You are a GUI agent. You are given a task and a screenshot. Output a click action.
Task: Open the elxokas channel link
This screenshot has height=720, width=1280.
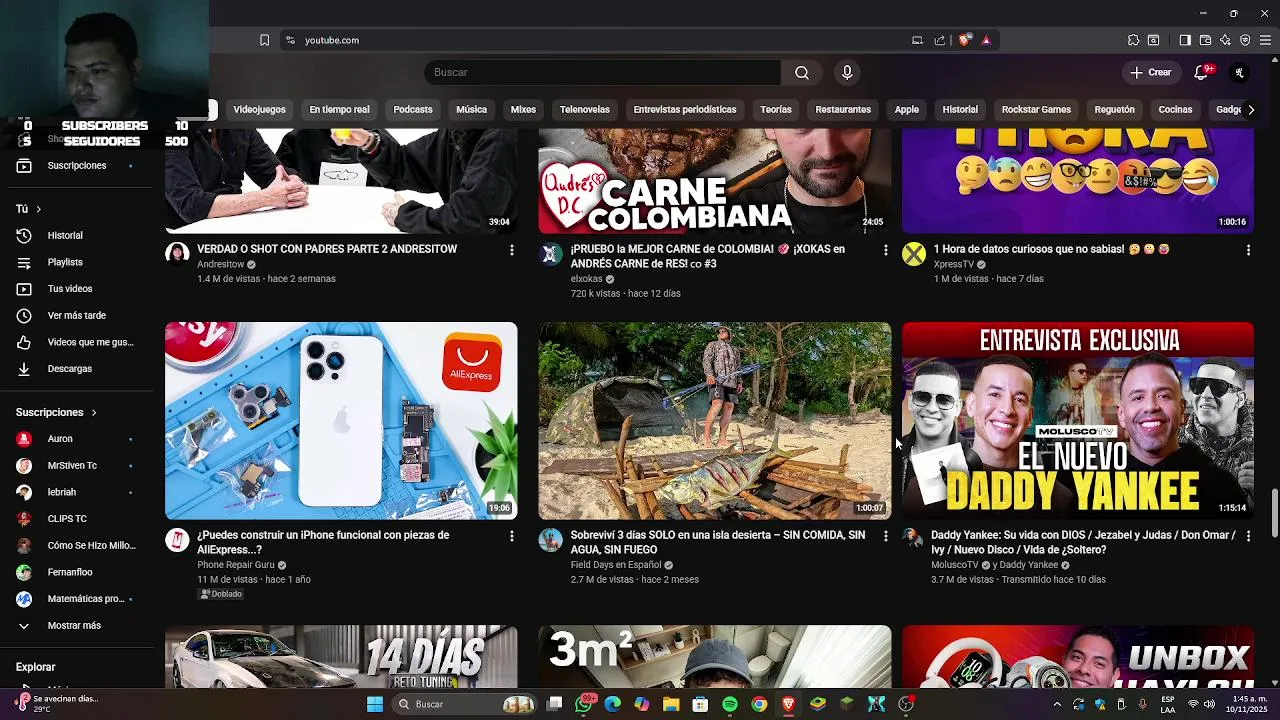click(586, 280)
